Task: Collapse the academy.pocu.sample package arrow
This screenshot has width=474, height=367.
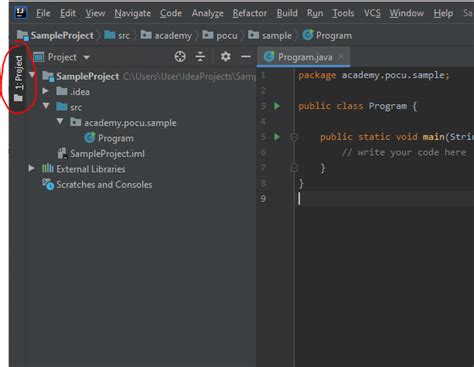Action: (60, 121)
